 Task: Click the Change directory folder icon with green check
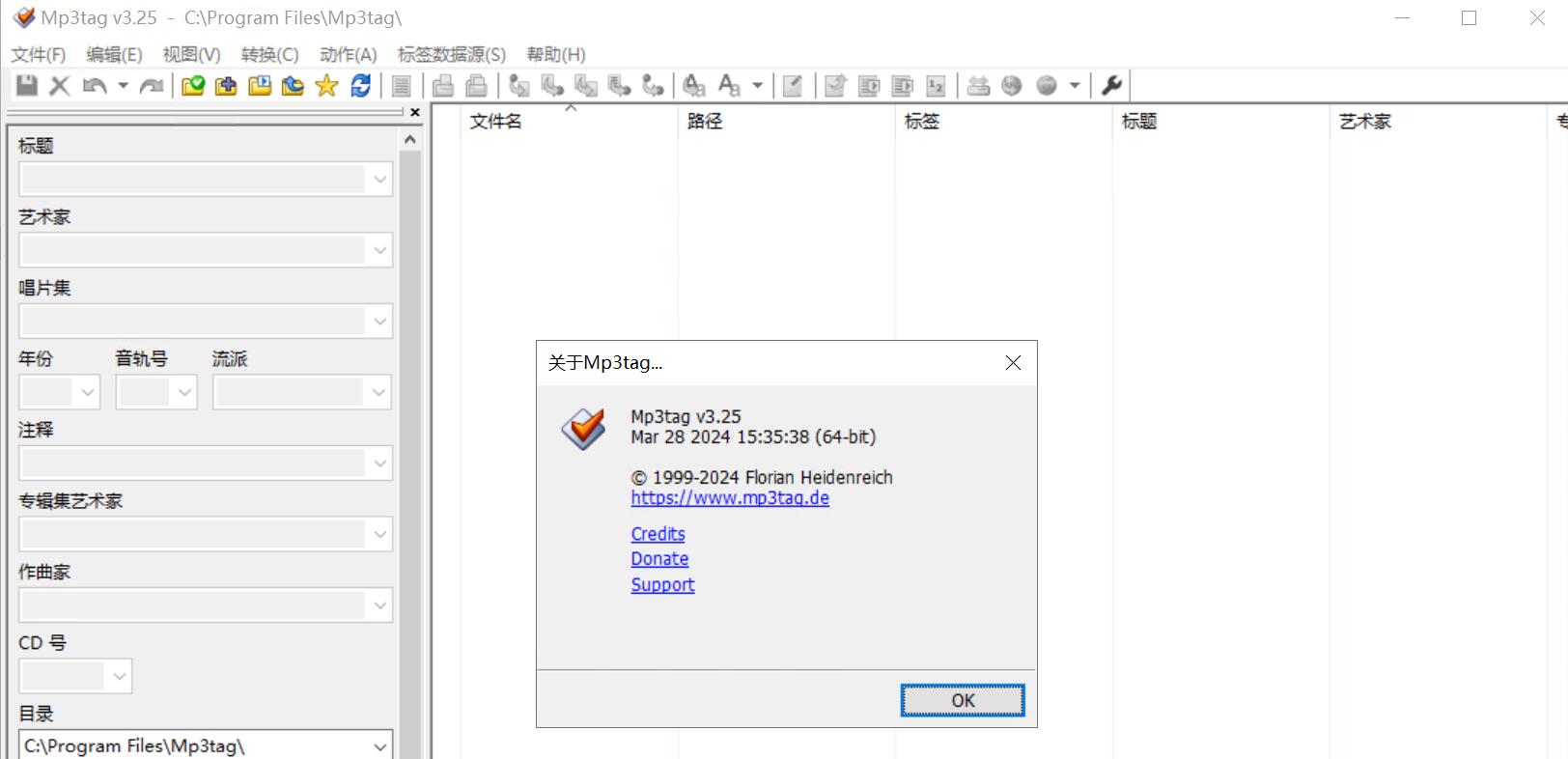click(193, 86)
